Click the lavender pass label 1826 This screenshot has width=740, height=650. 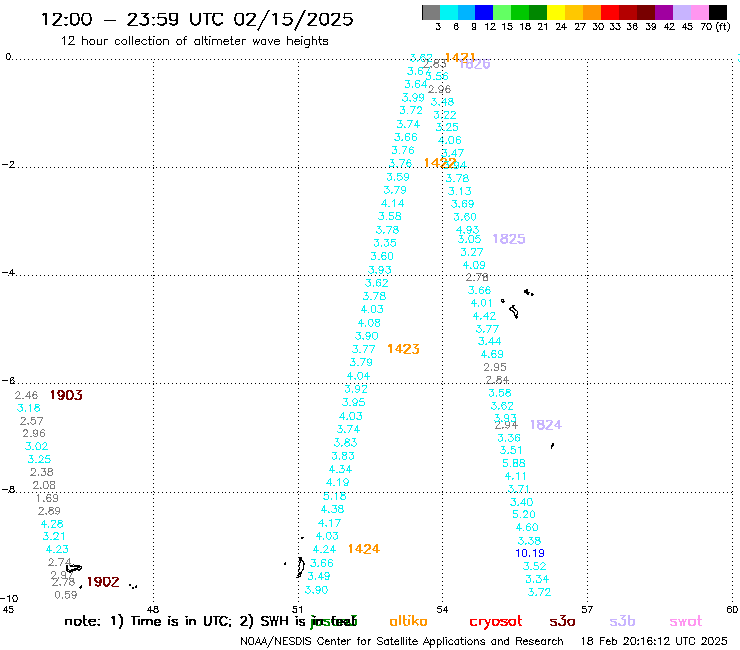475,65
